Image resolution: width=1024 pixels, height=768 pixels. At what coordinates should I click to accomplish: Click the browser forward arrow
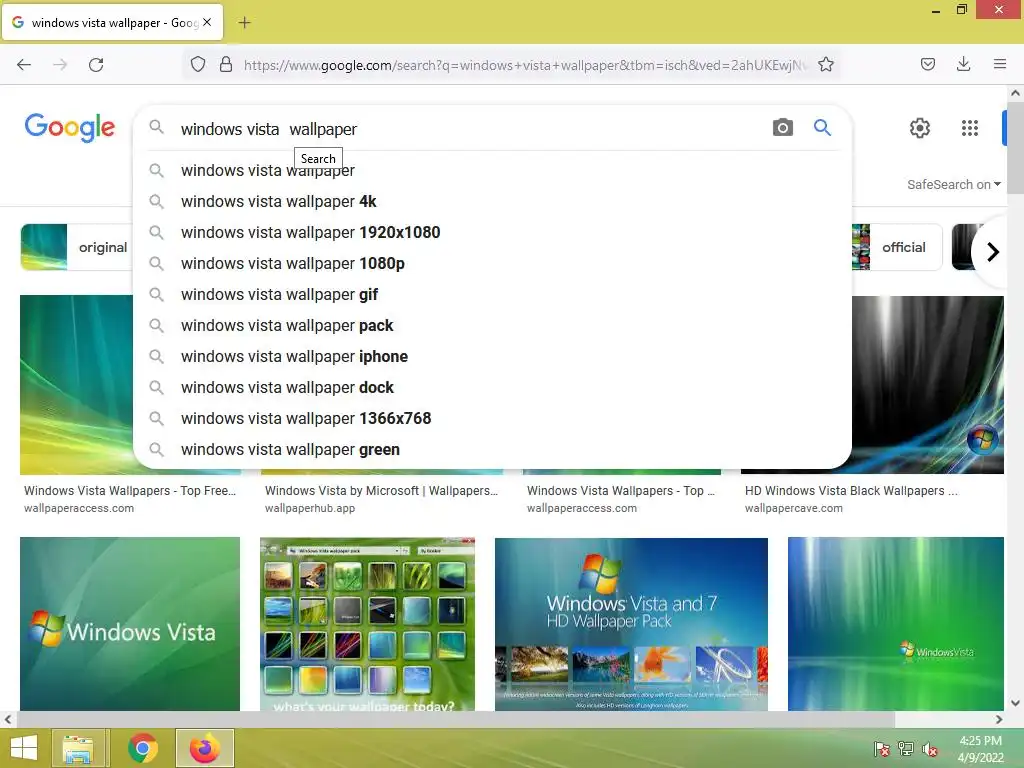60,65
